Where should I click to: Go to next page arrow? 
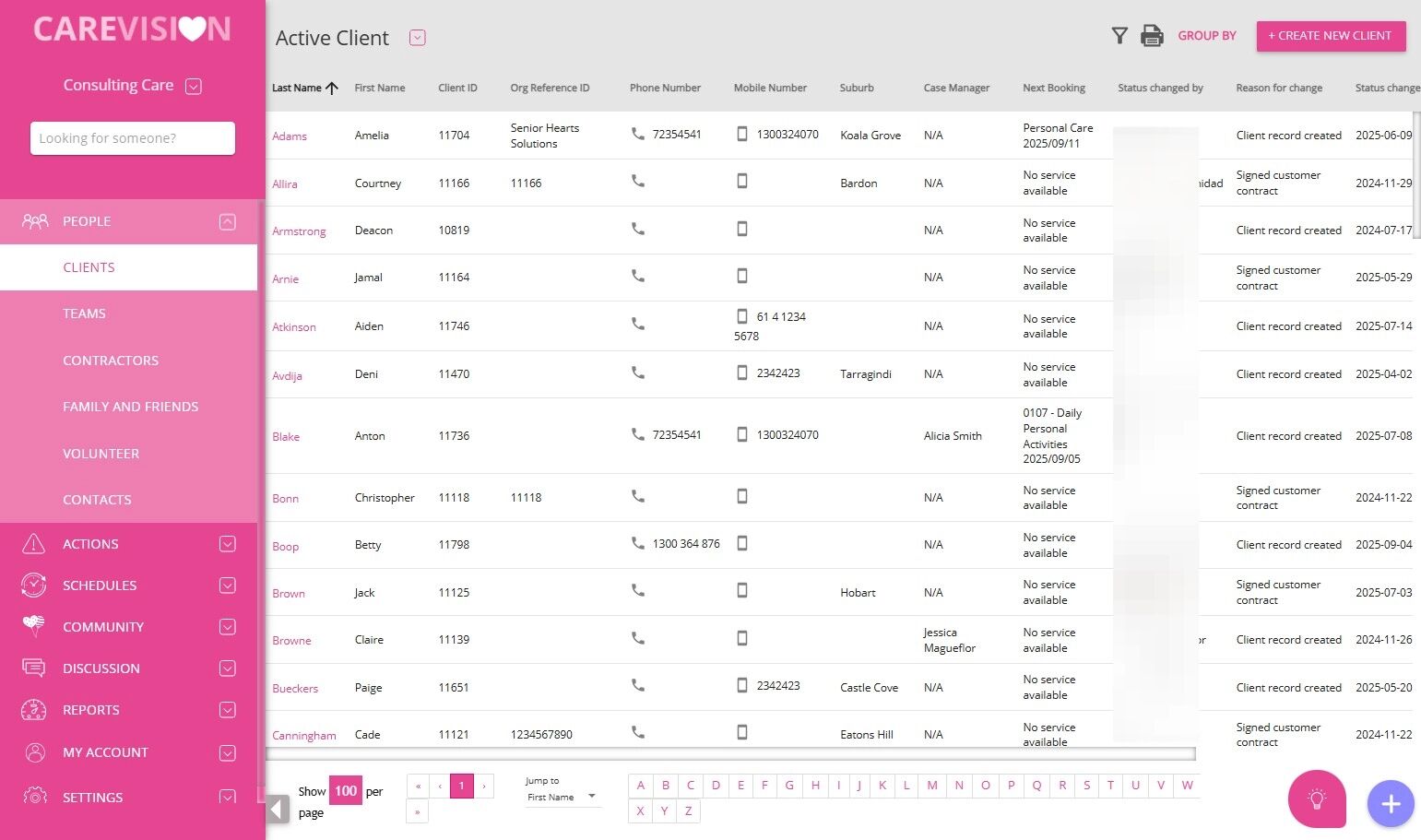tap(484, 786)
